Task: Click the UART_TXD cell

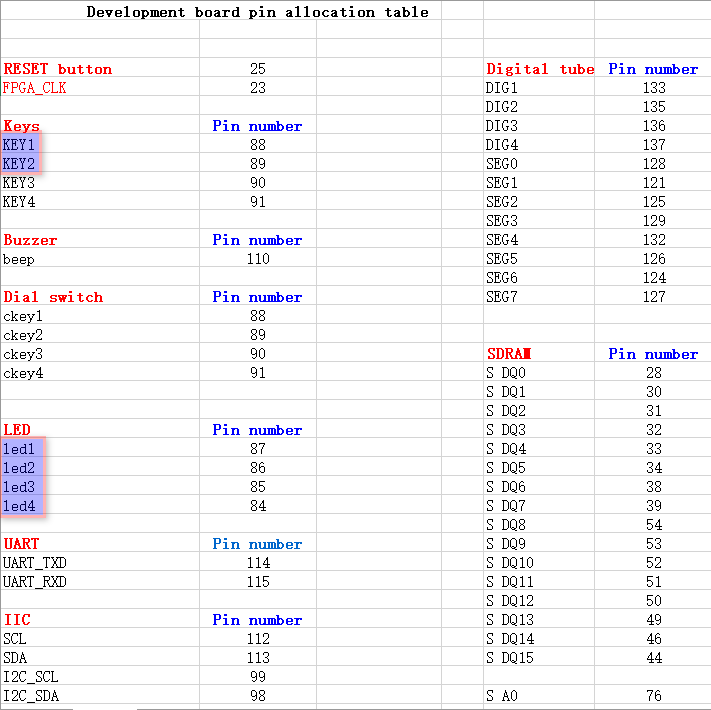Action: click(35, 563)
